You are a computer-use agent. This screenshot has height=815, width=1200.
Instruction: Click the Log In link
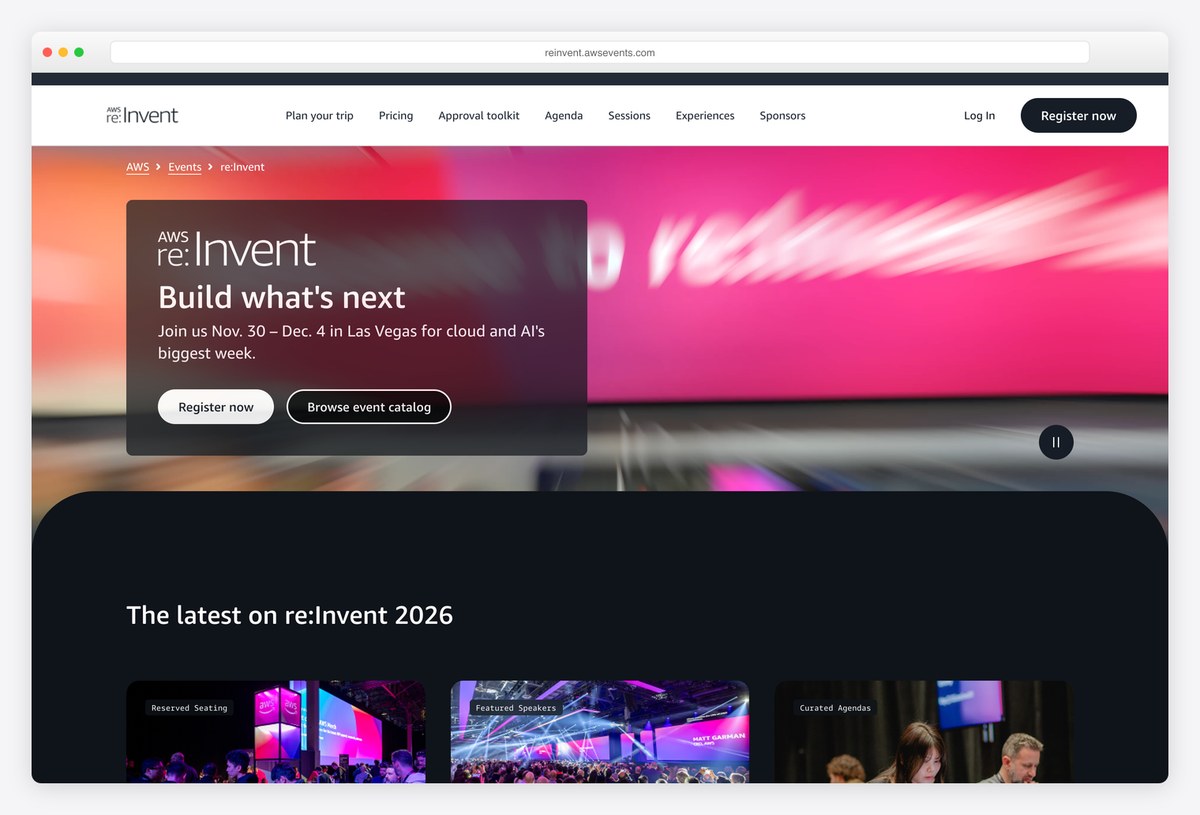click(979, 116)
